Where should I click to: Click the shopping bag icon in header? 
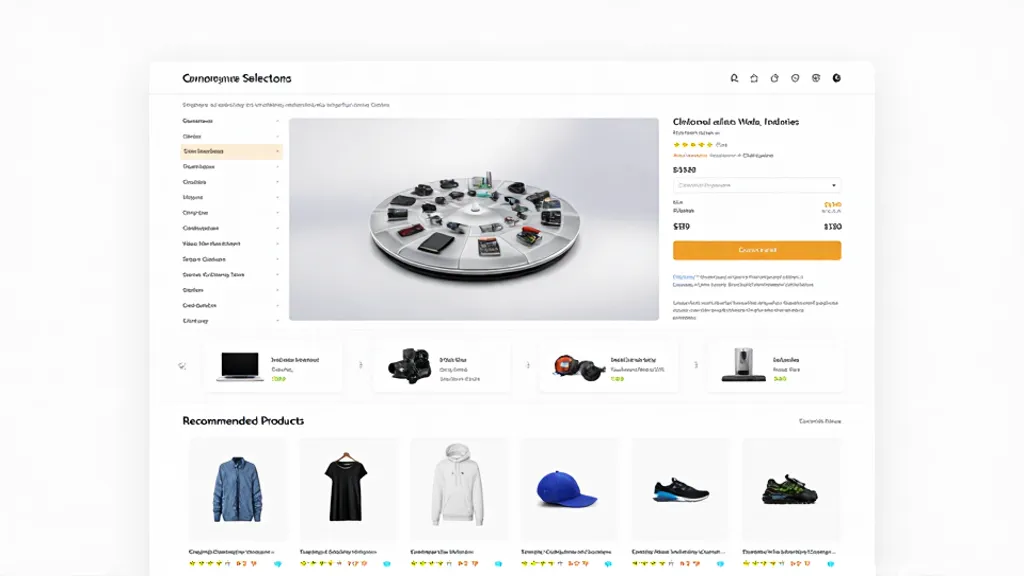pos(775,78)
